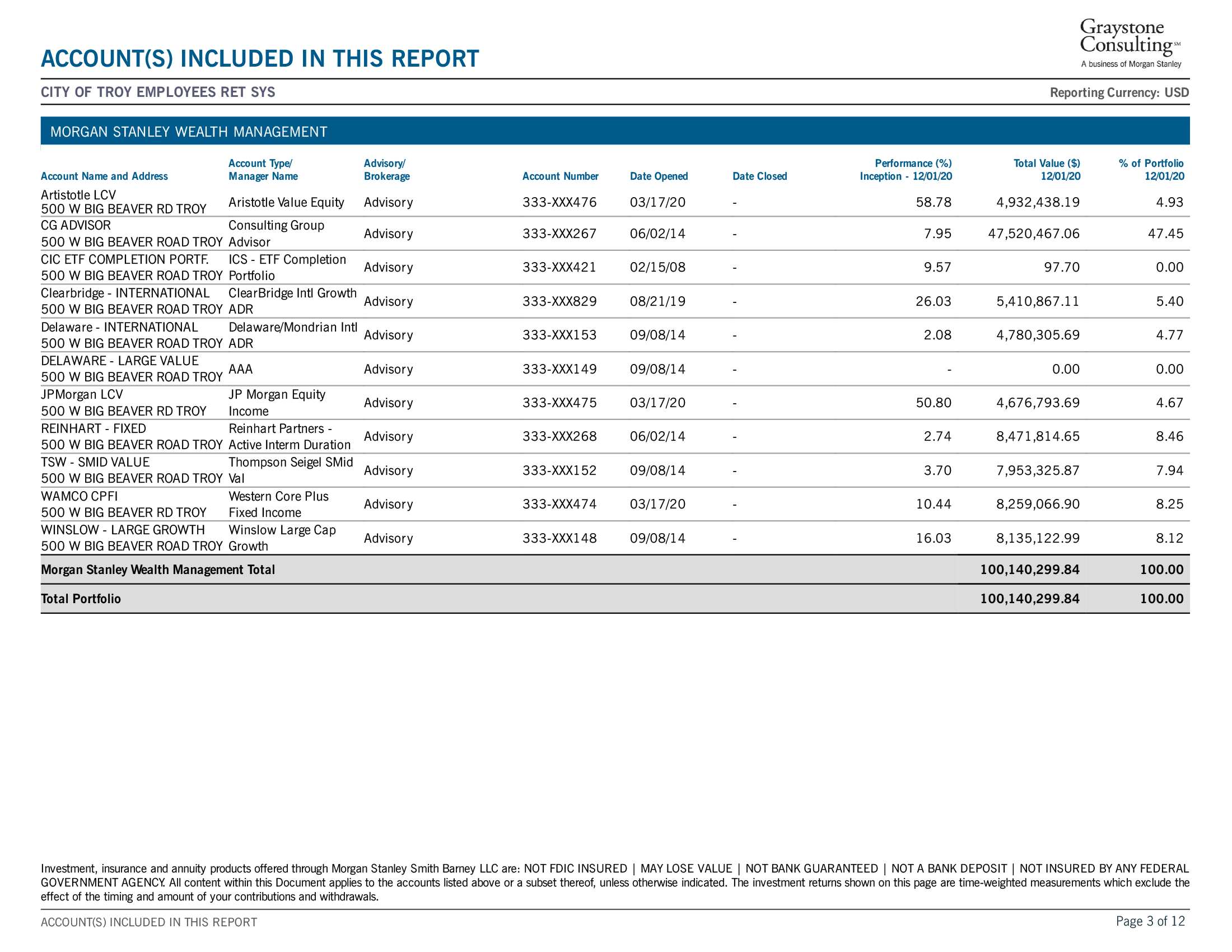Select 'Morgan Stanley Wealth Management Total' row label
Screen dimensions: 1232x952
click(158, 570)
